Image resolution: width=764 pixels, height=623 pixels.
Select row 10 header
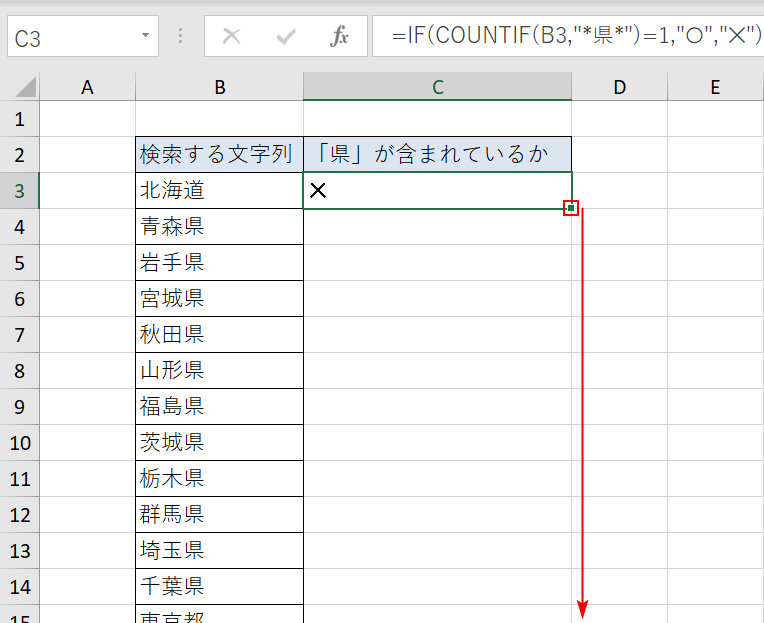(x=19, y=443)
